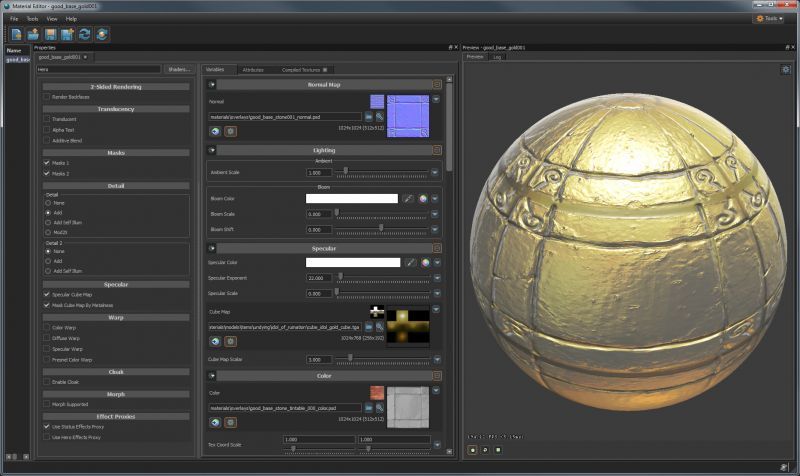
Task: Click the magnifier icon beside Cube Map path
Action: (380, 327)
